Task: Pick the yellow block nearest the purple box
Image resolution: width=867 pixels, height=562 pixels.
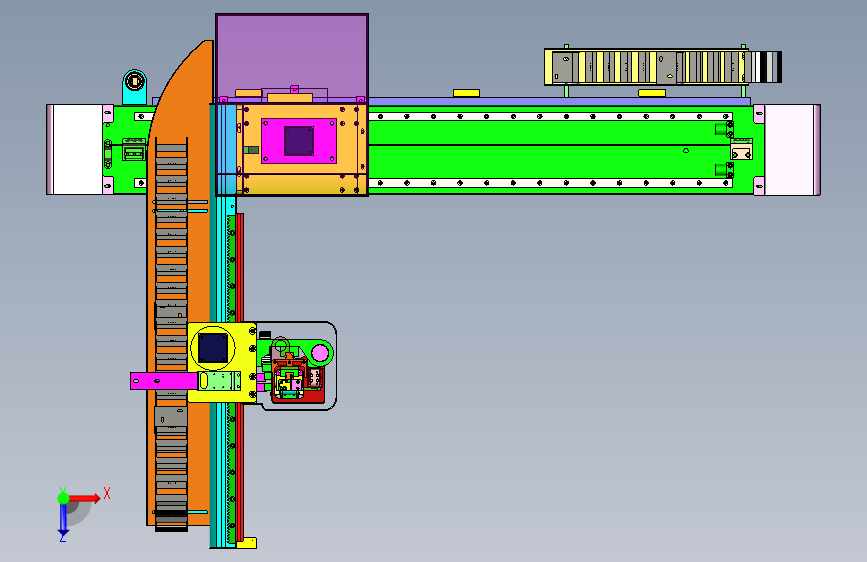Action: tap(466, 93)
